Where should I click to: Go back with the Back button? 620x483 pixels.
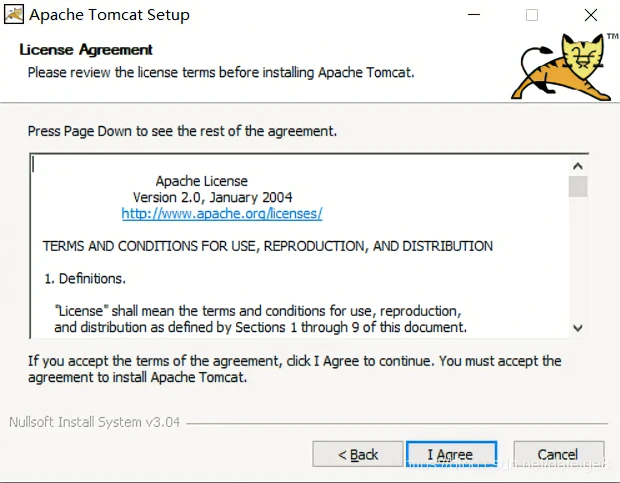tap(358, 454)
